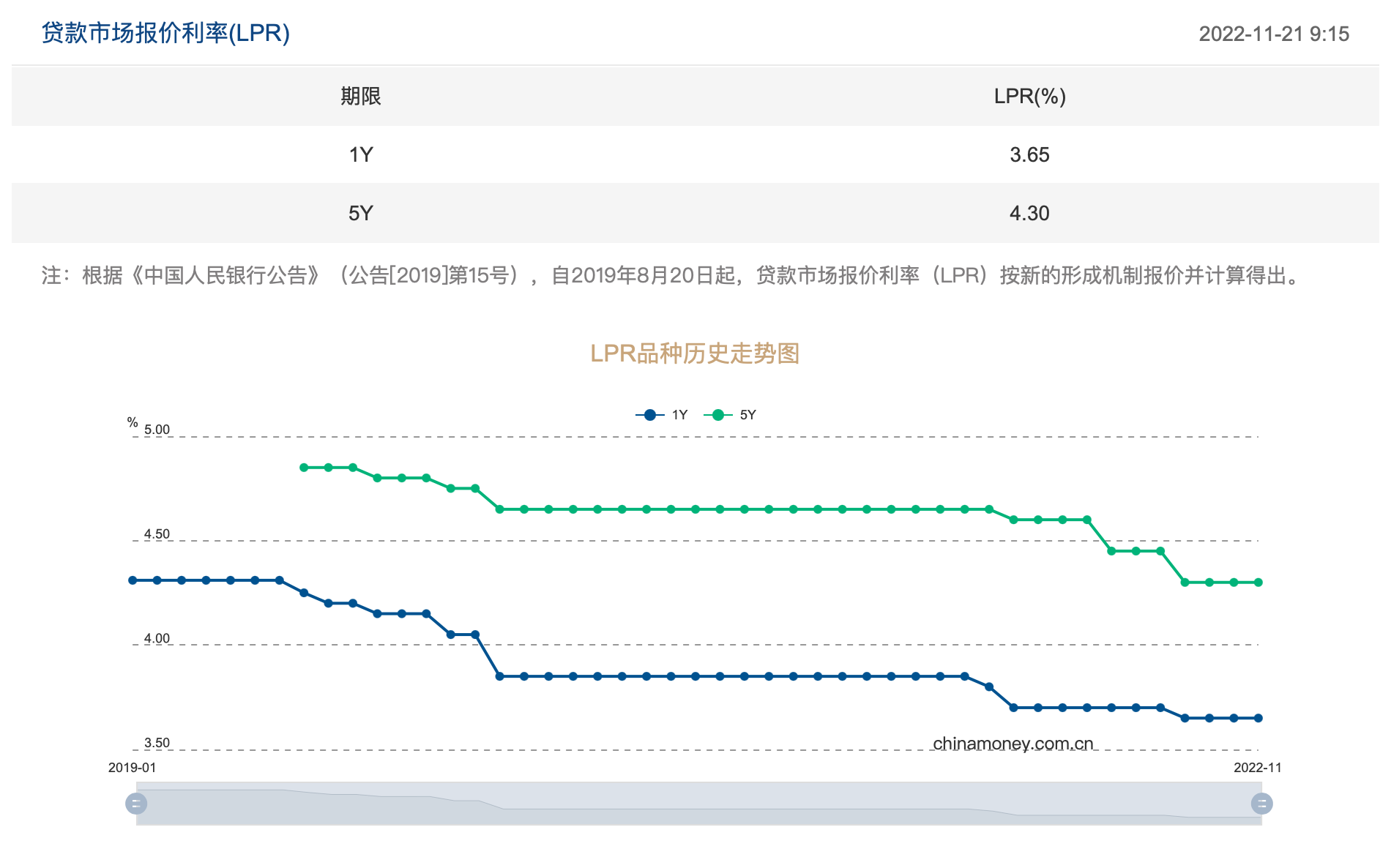
Task: Toggle the 5Y series in chart legend
Action: (730, 415)
